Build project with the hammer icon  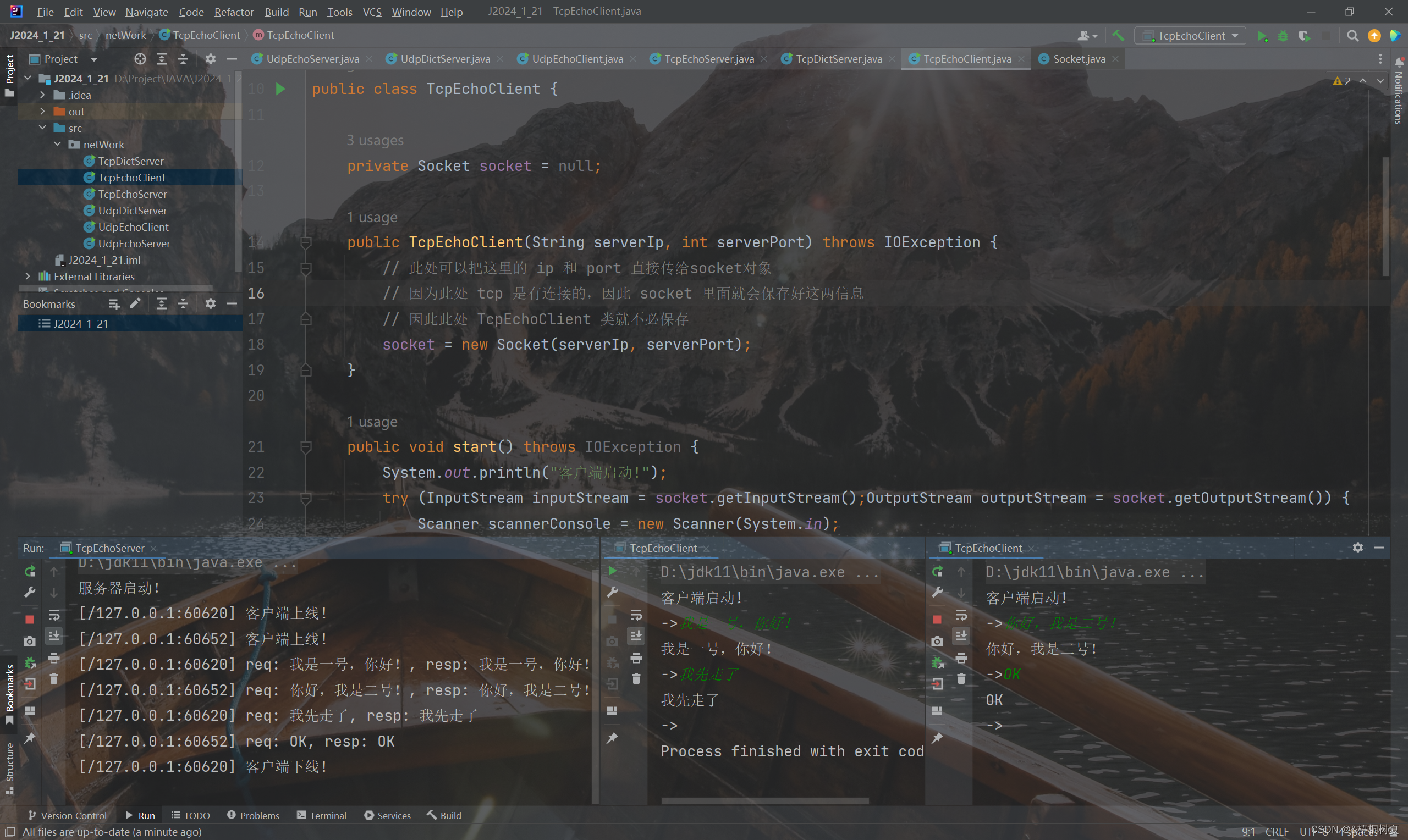1118,36
